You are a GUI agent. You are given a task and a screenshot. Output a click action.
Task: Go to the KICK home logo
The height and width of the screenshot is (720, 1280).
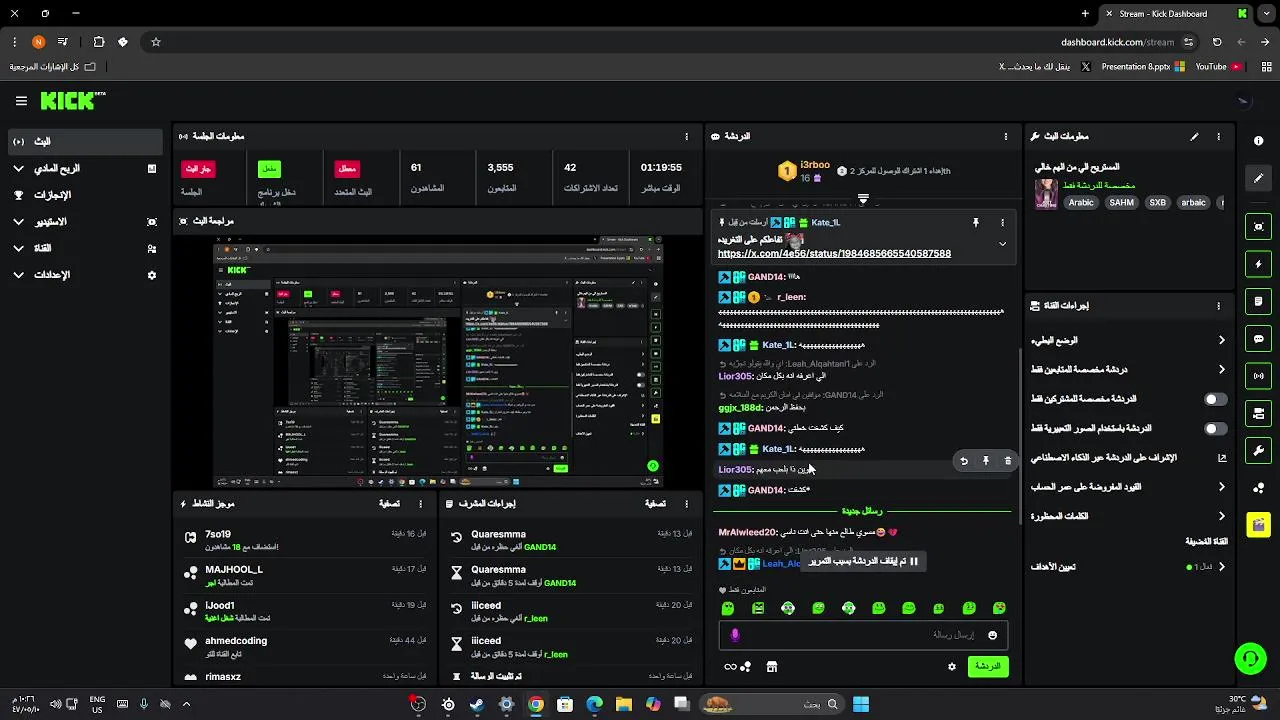pos(72,100)
